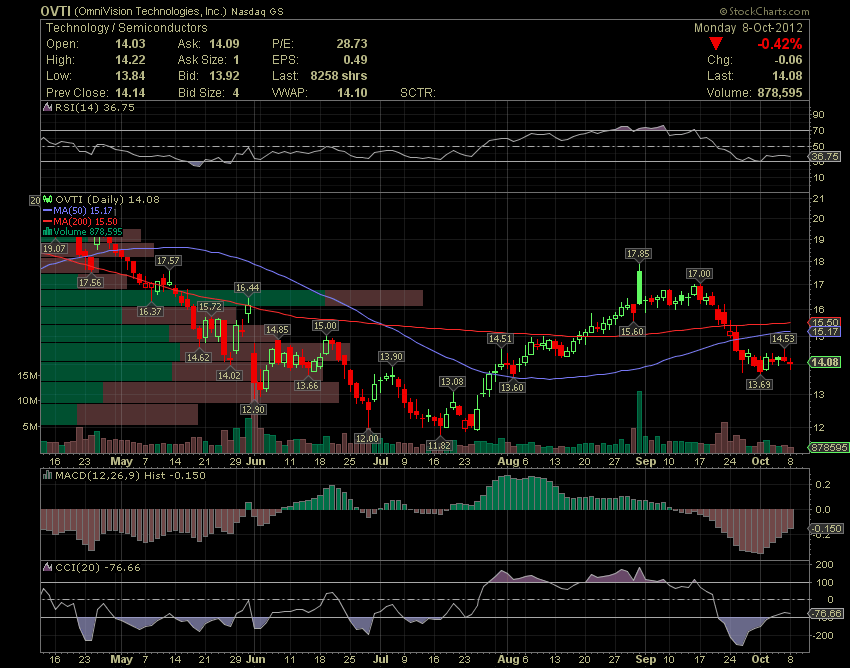Click the 13.69 October low label
This screenshot has height=668, width=850.
tap(759, 384)
